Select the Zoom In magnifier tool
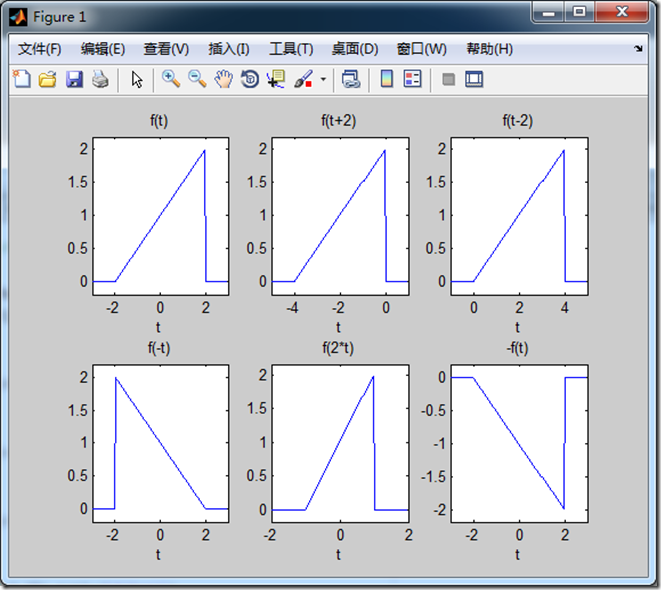The height and width of the screenshot is (590, 661). (x=171, y=79)
